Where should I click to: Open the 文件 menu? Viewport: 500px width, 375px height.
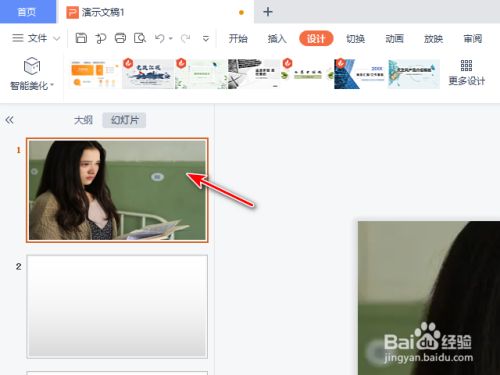click(37, 38)
